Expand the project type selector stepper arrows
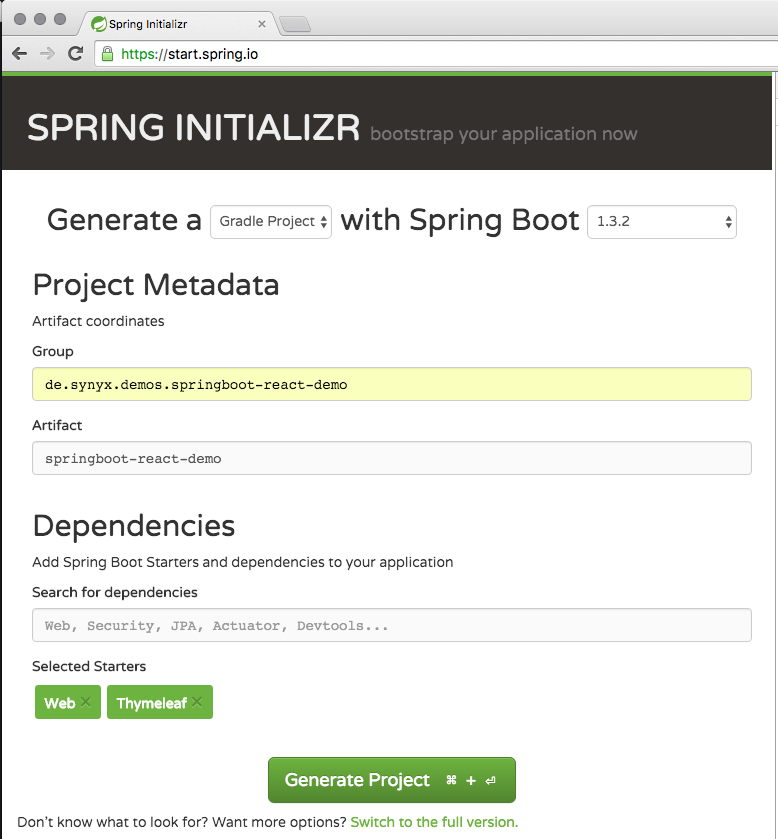Image resolution: width=778 pixels, height=839 pixels. [322, 221]
